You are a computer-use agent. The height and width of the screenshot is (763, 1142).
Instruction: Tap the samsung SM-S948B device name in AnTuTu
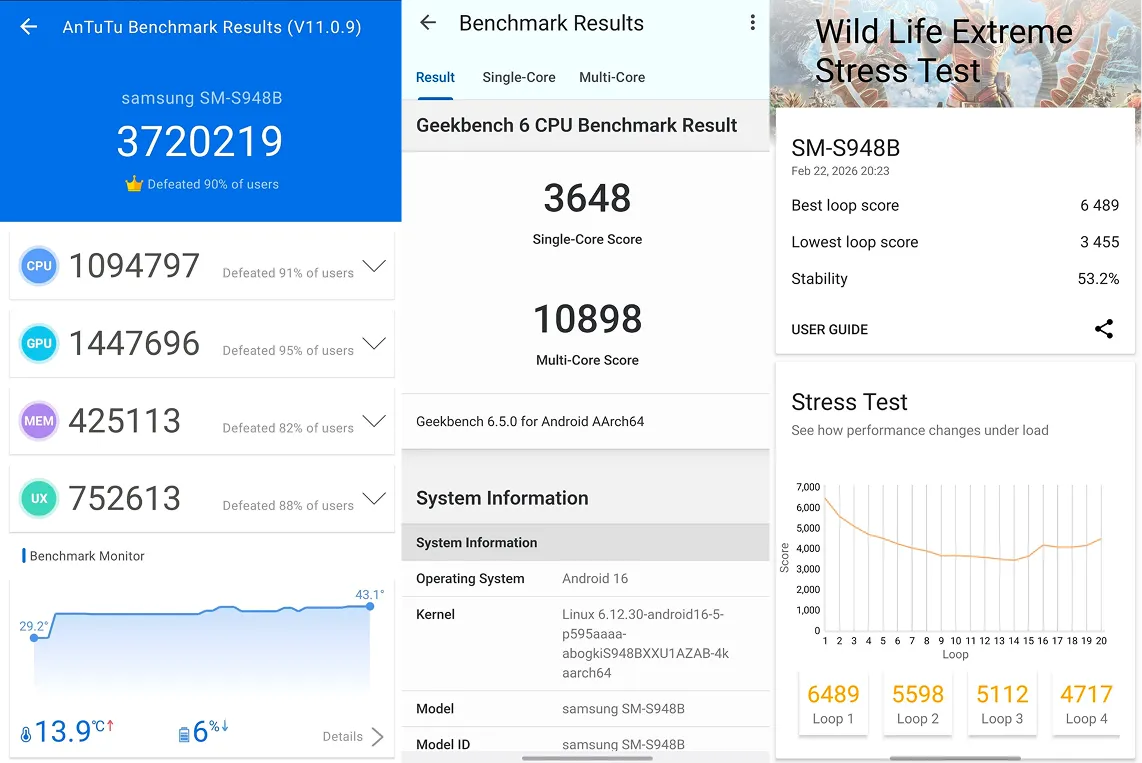[x=202, y=98]
